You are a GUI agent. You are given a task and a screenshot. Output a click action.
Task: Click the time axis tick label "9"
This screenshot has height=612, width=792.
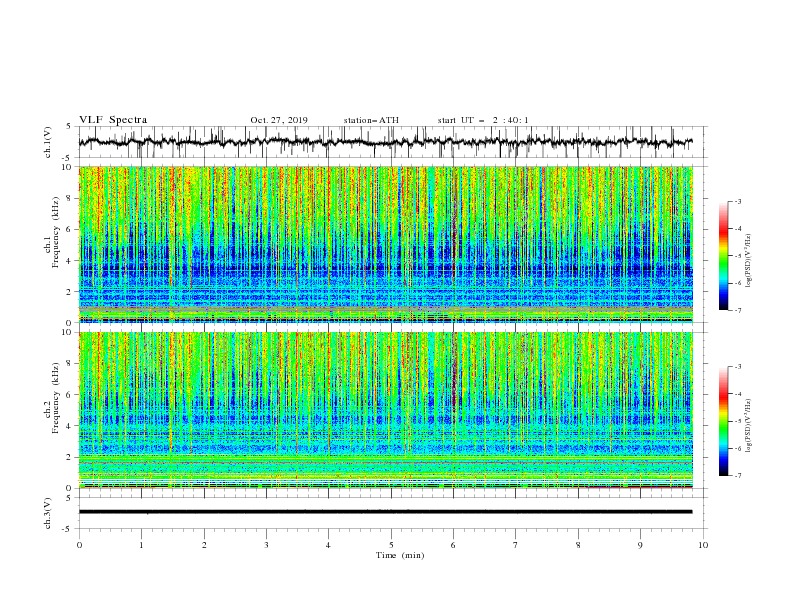[x=640, y=545]
